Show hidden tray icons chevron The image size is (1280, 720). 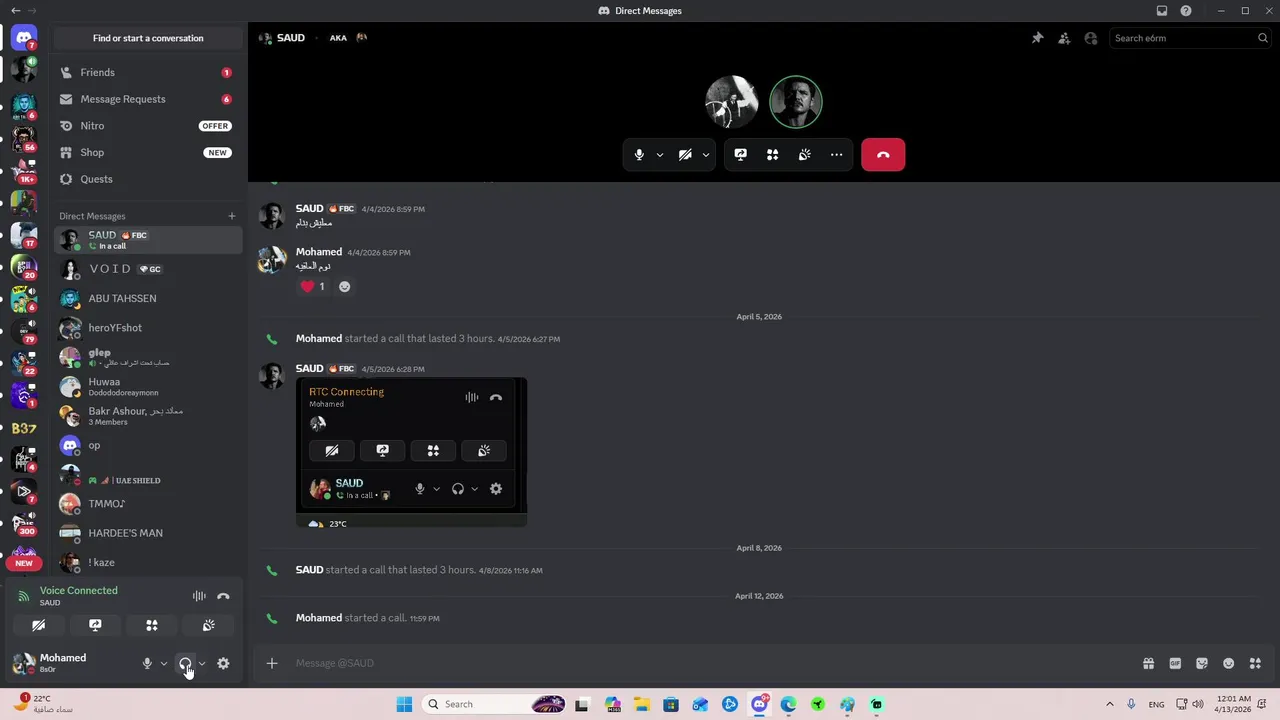[x=1109, y=704]
